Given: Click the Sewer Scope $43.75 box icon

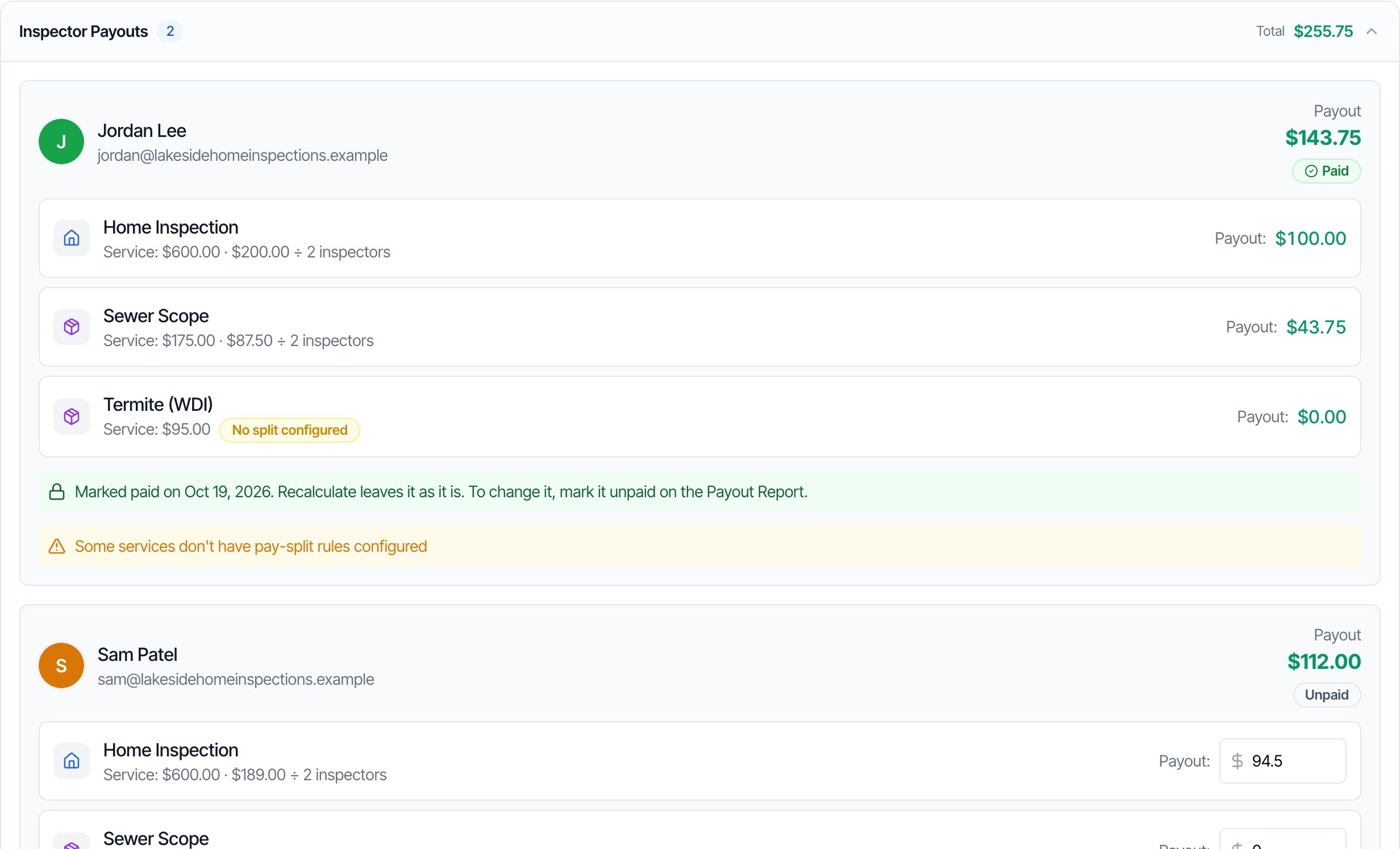Looking at the screenshot, I should tap(72, 327).
